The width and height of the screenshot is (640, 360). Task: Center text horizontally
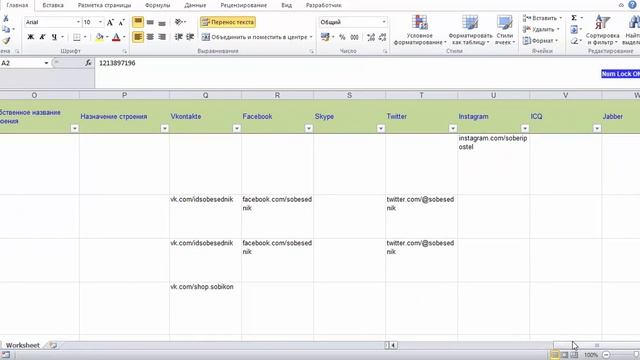150,37
